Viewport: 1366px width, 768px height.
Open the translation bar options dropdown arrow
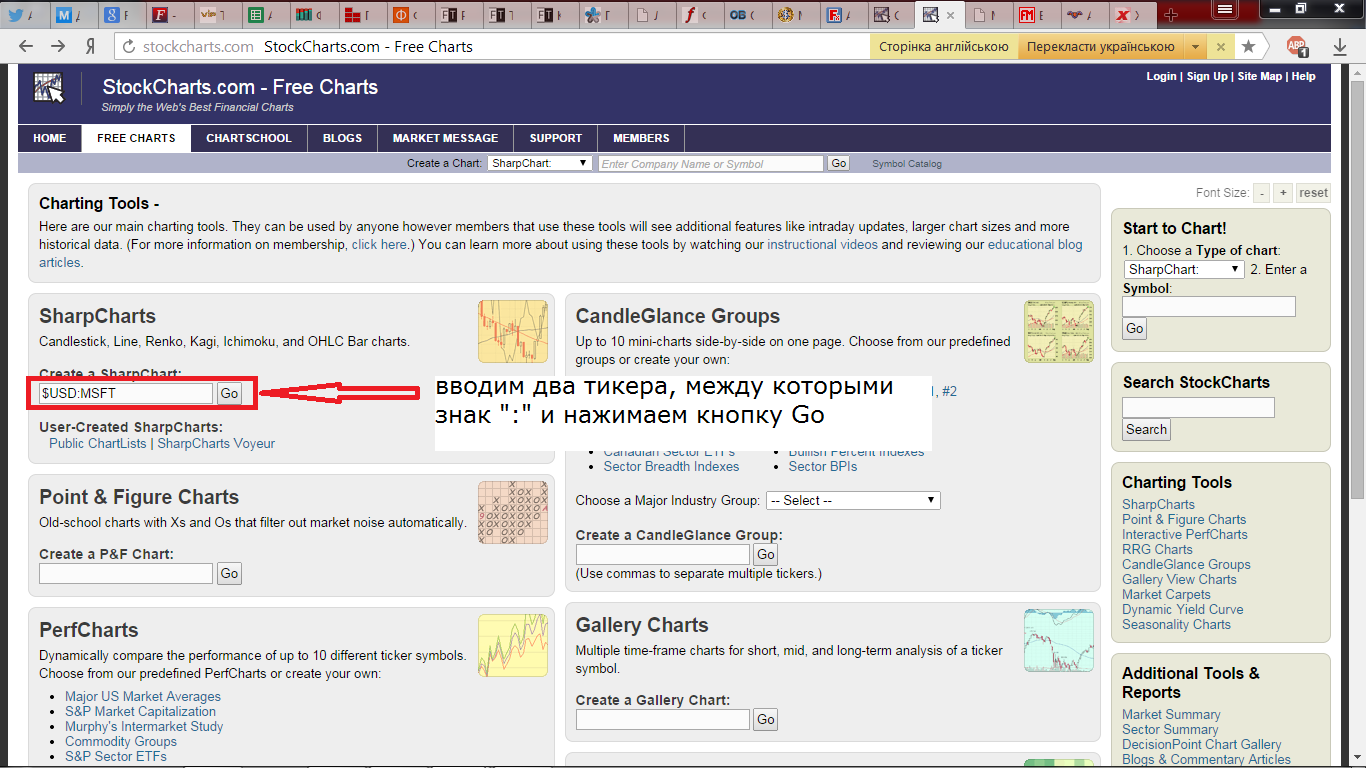pyautogui.click(x=1196, y=47)
